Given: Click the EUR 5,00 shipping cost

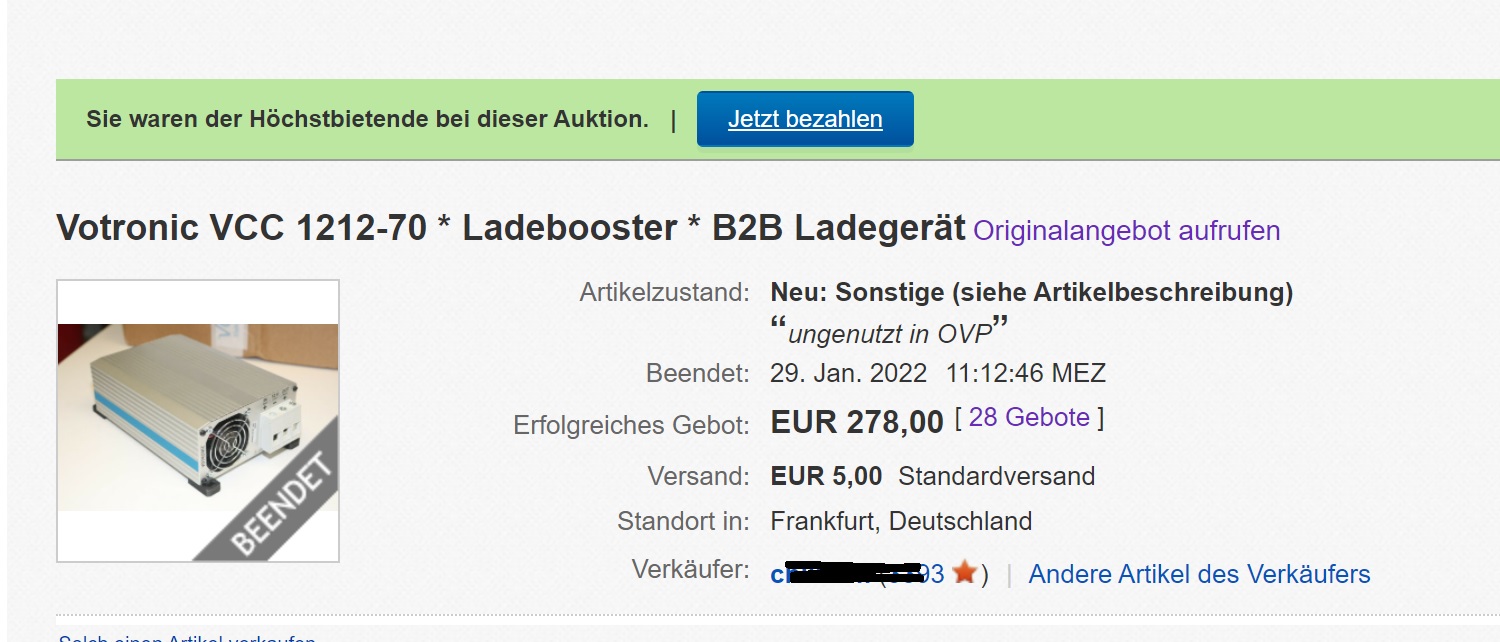Looking at the screenshot, I should coord(827,476).
